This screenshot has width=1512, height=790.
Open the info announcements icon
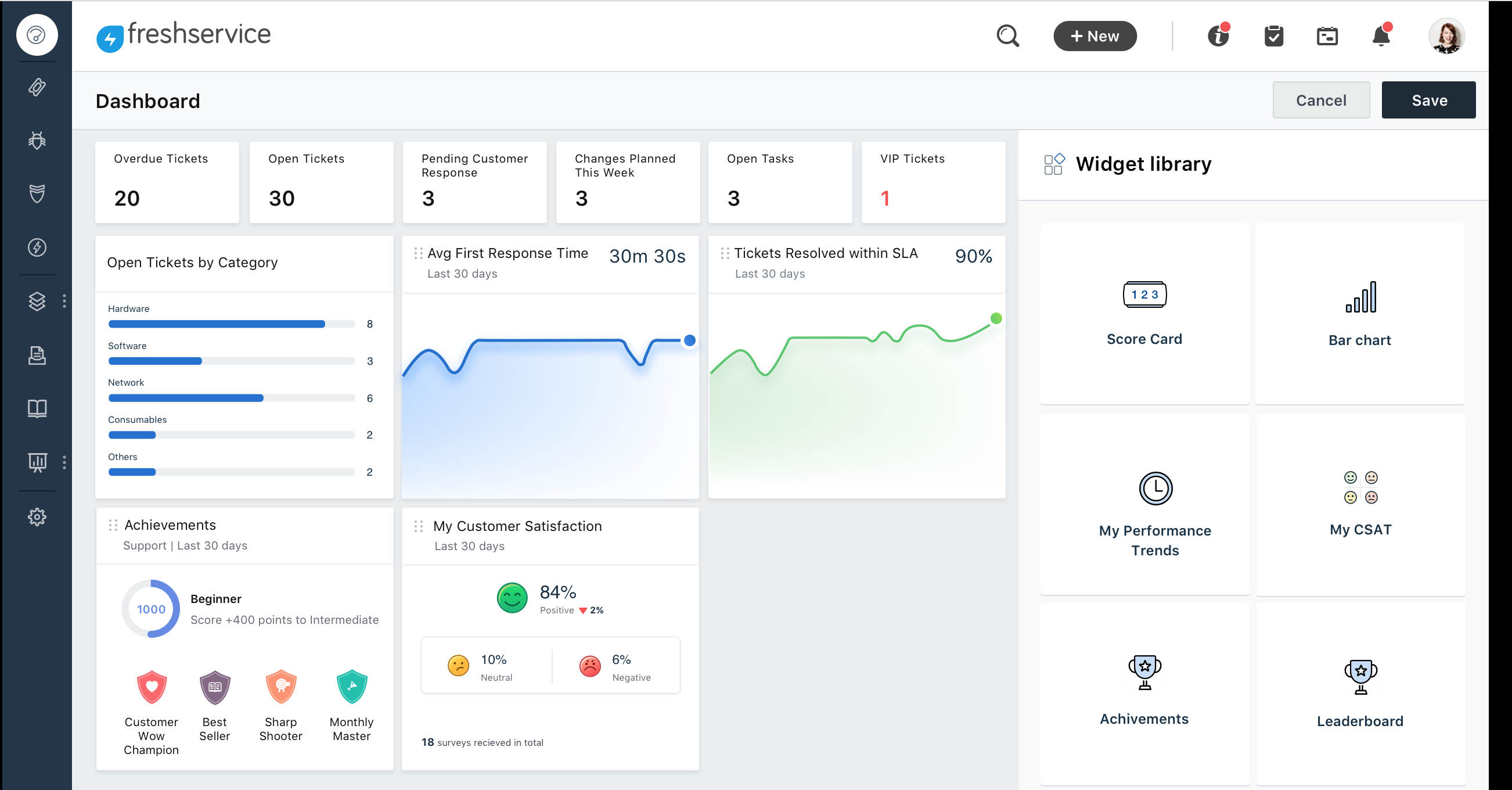coord(1218,37)
